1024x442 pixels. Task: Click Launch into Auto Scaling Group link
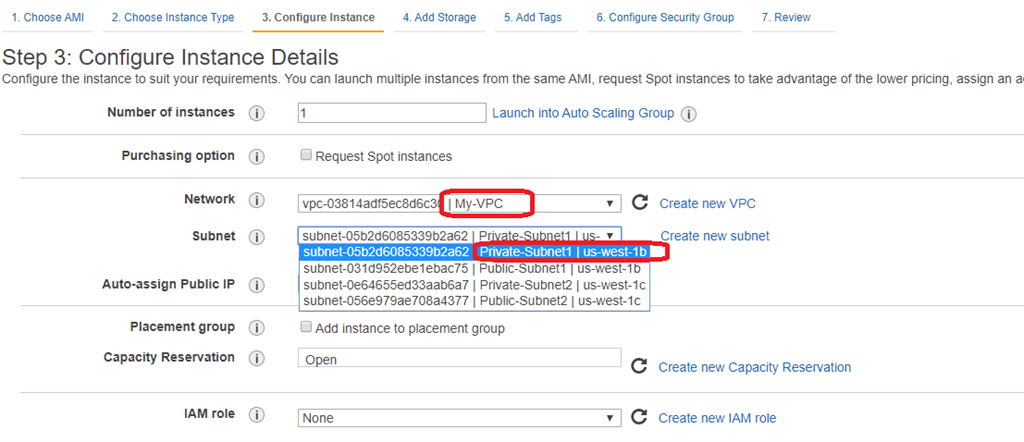[x=583, y=113]
